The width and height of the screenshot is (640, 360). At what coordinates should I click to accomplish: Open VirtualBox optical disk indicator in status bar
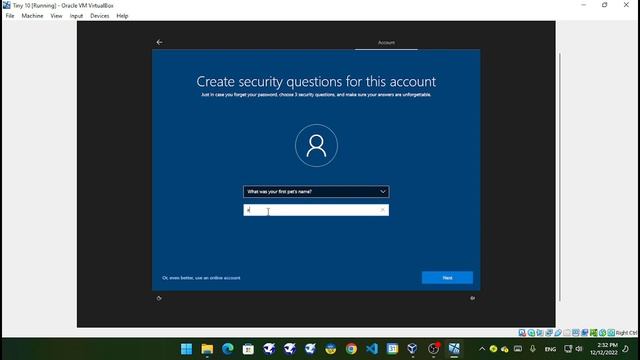pos(531,333)
